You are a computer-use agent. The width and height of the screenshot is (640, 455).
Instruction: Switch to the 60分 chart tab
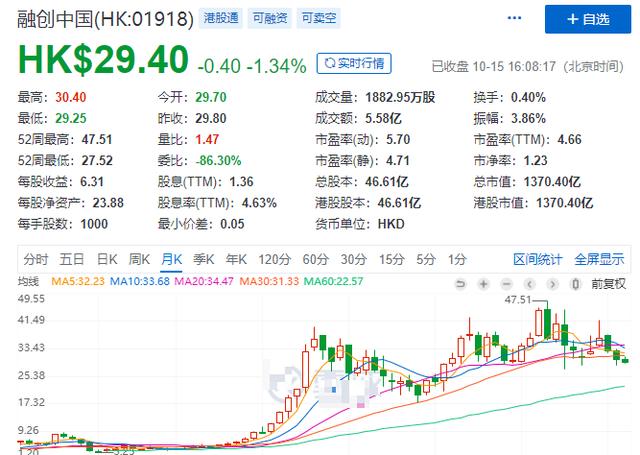[x=316, y=259]
